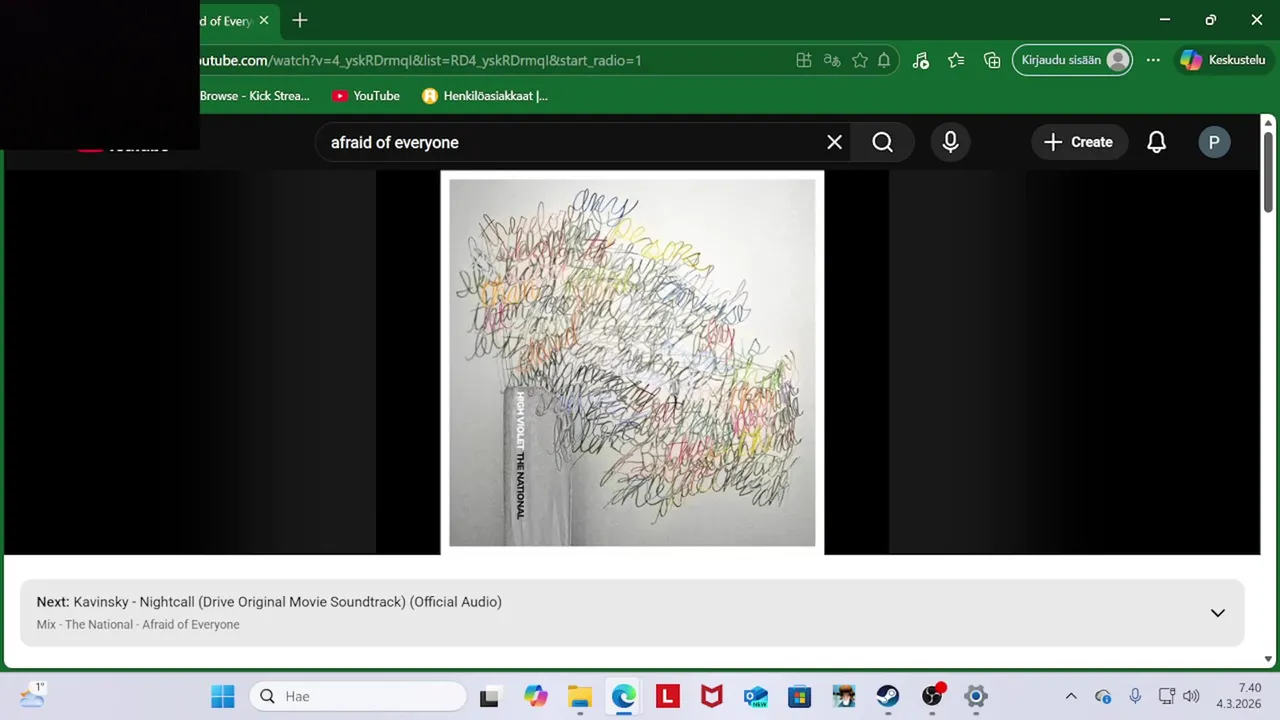Click the YouTube search magnifier button
This screenshot has width=1280, height=720.
coord(882,142)
